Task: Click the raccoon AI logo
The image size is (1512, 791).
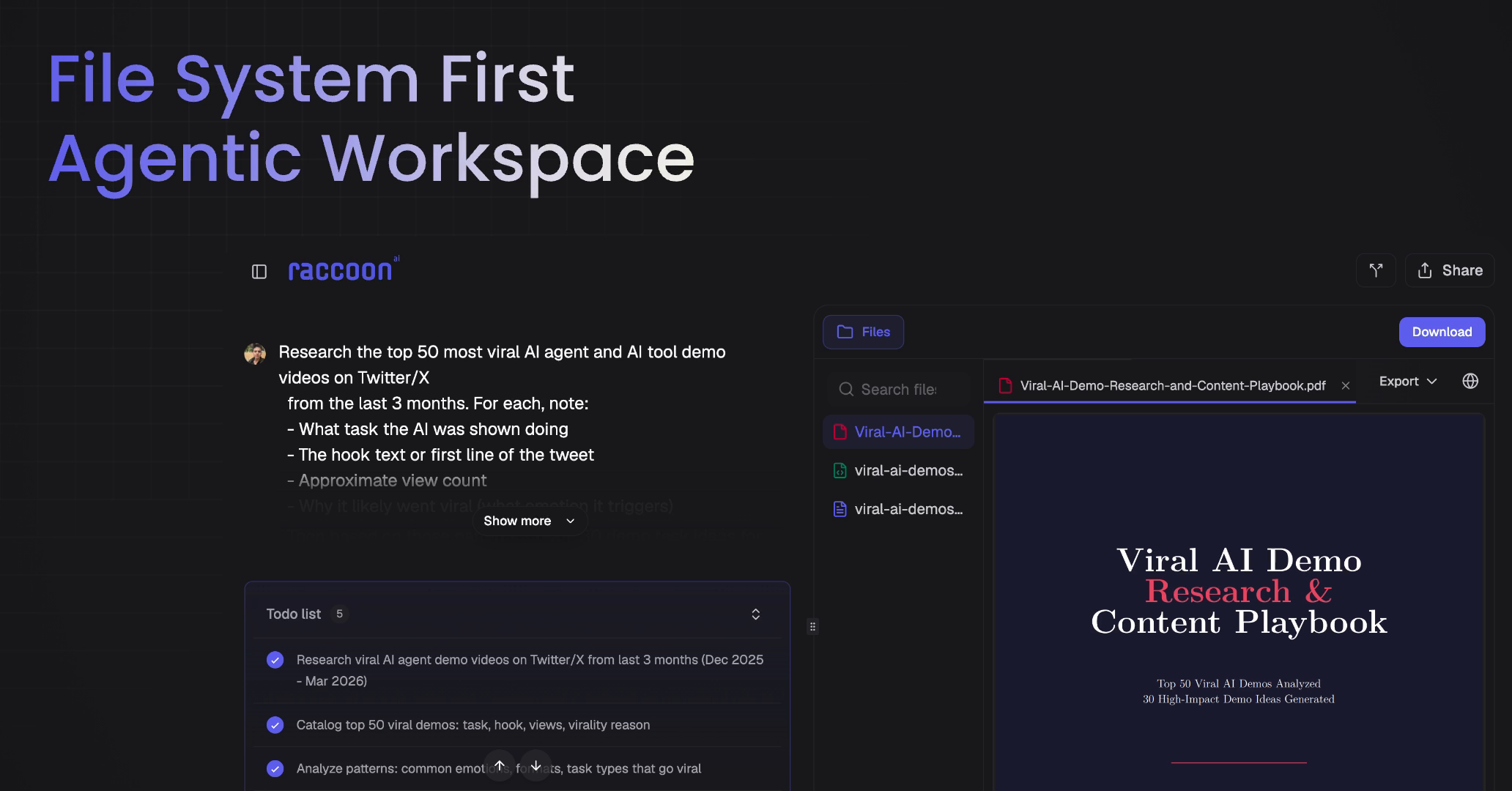Action: [x=343, y=270]
